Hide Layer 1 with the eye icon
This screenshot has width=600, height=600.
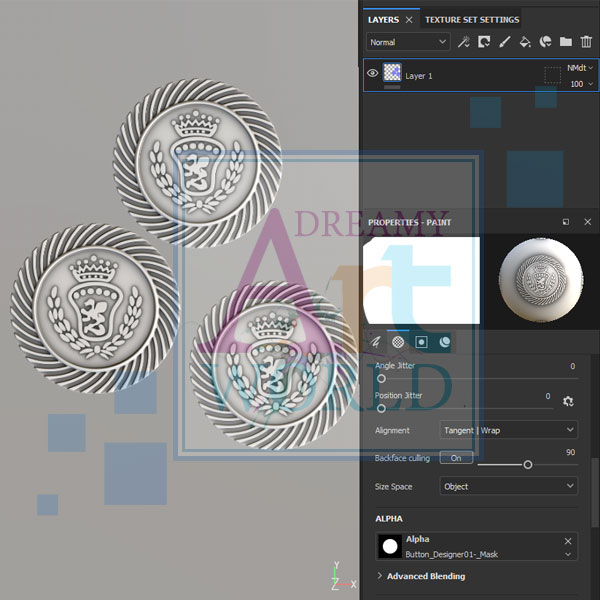point(372,74)
